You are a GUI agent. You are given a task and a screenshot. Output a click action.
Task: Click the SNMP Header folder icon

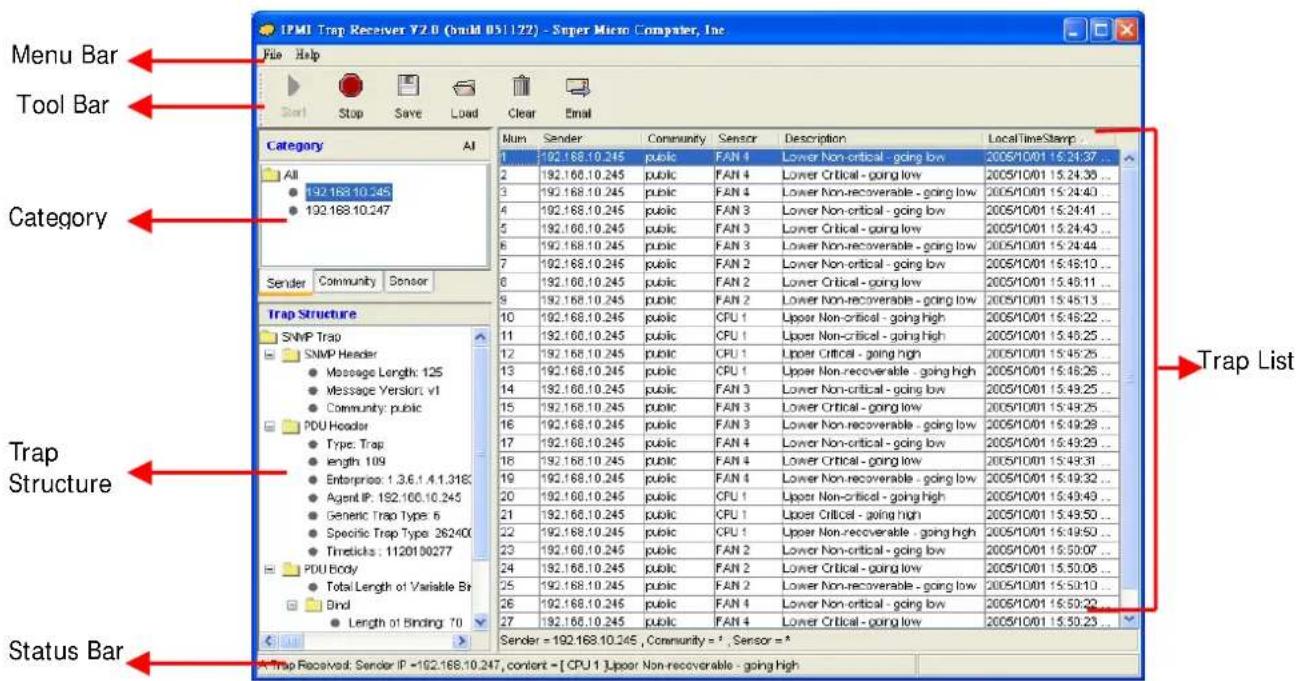pos(293,354)
